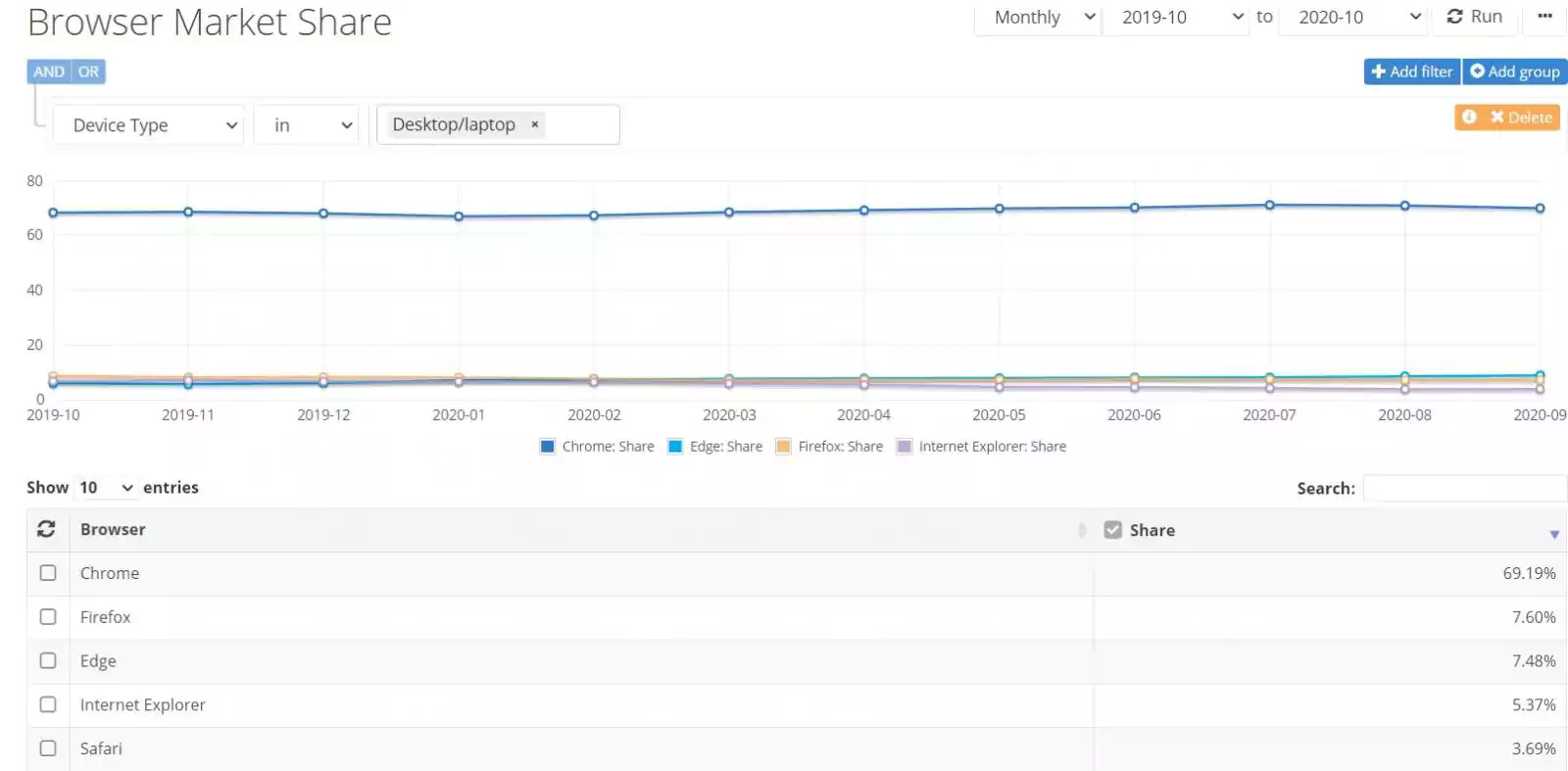
Task: Uncheck the Share column checkbox
Action: click(1112, 530)
